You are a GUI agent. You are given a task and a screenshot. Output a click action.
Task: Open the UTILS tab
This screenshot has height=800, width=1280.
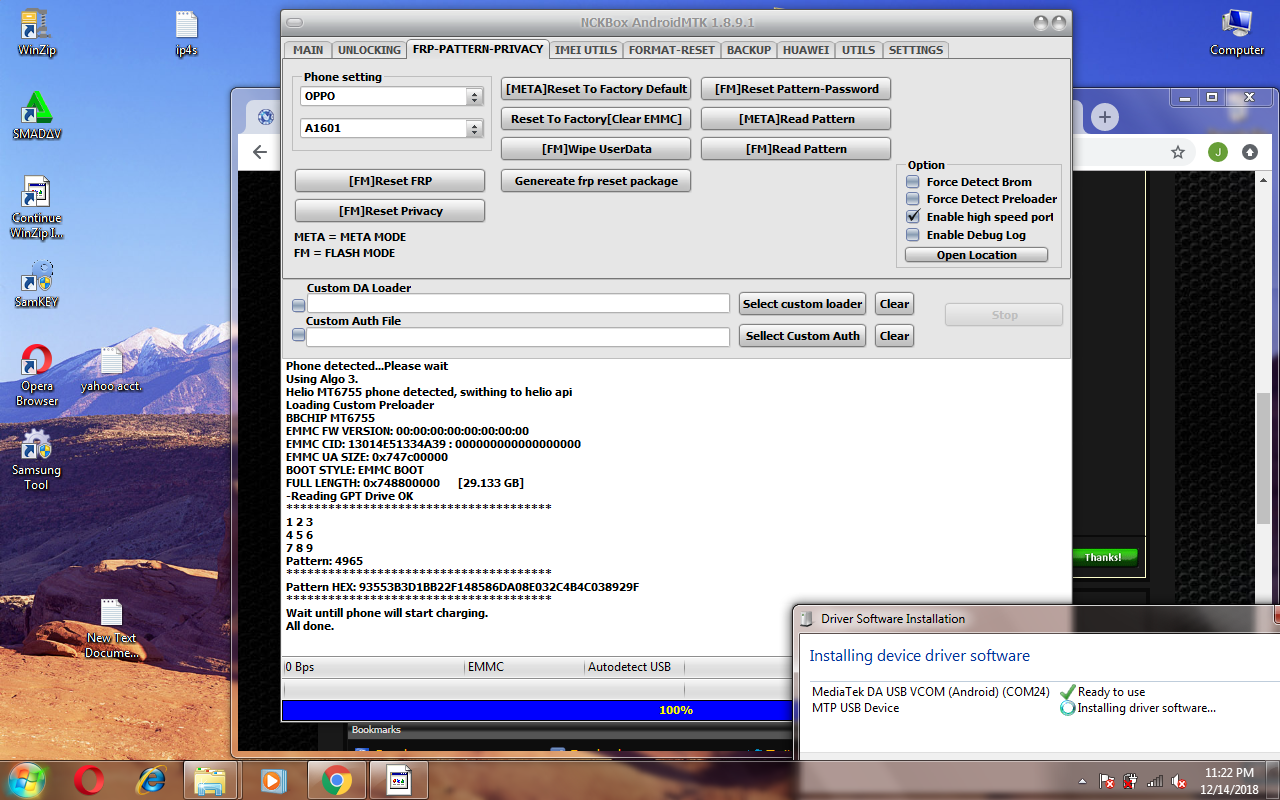[858, 50]
